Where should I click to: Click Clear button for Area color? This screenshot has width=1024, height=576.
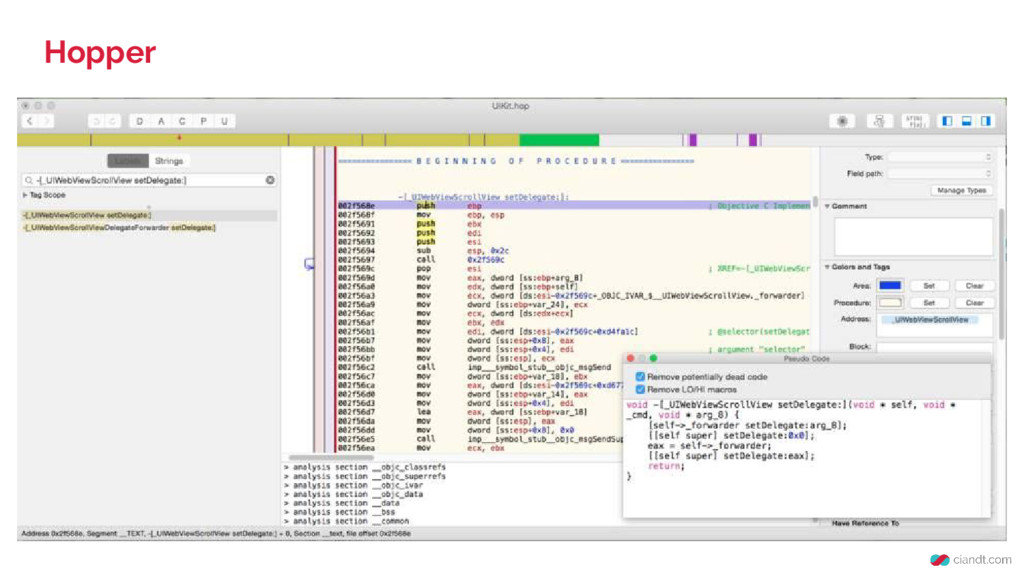974,286
